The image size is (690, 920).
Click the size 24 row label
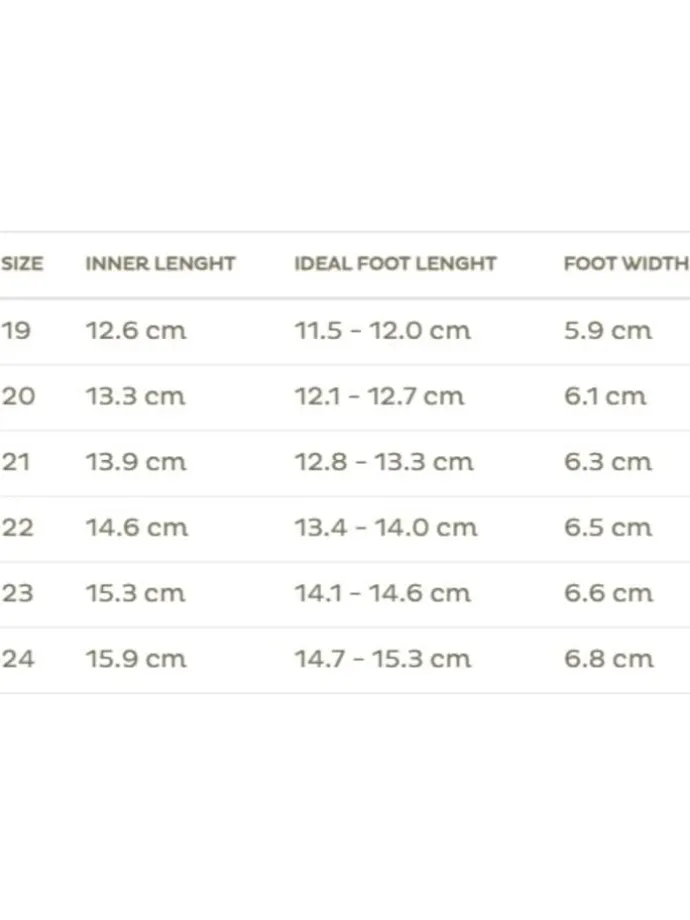18,659
